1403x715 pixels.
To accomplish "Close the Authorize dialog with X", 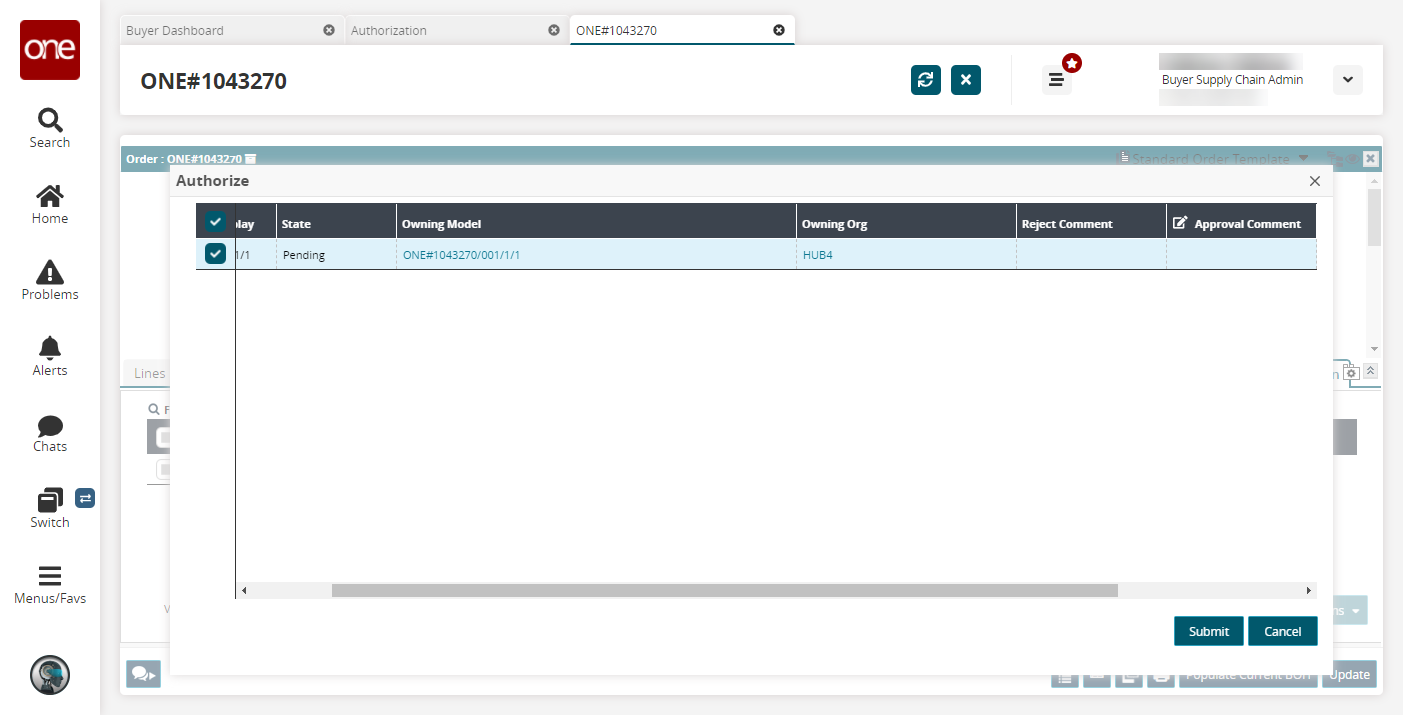I will click(1315, 181).
